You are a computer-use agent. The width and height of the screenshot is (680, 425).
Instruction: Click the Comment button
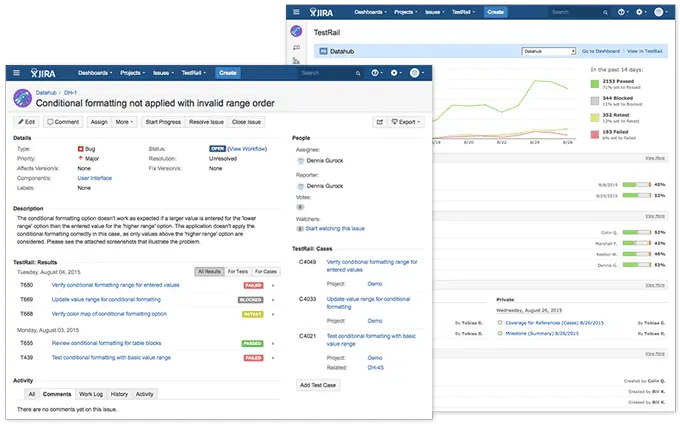63,122
